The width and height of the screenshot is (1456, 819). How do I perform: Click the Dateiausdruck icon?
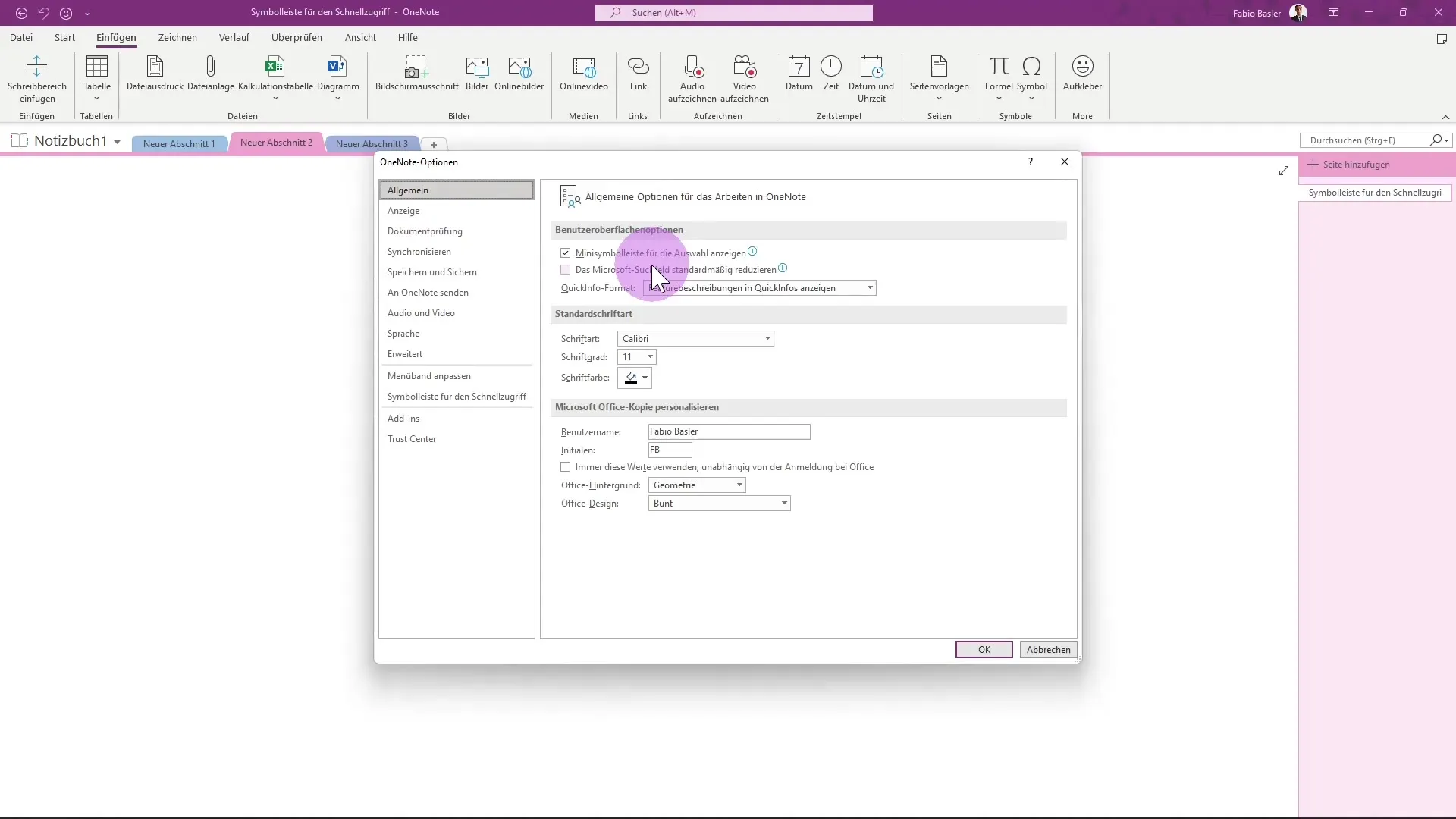[x=155, y=67]
